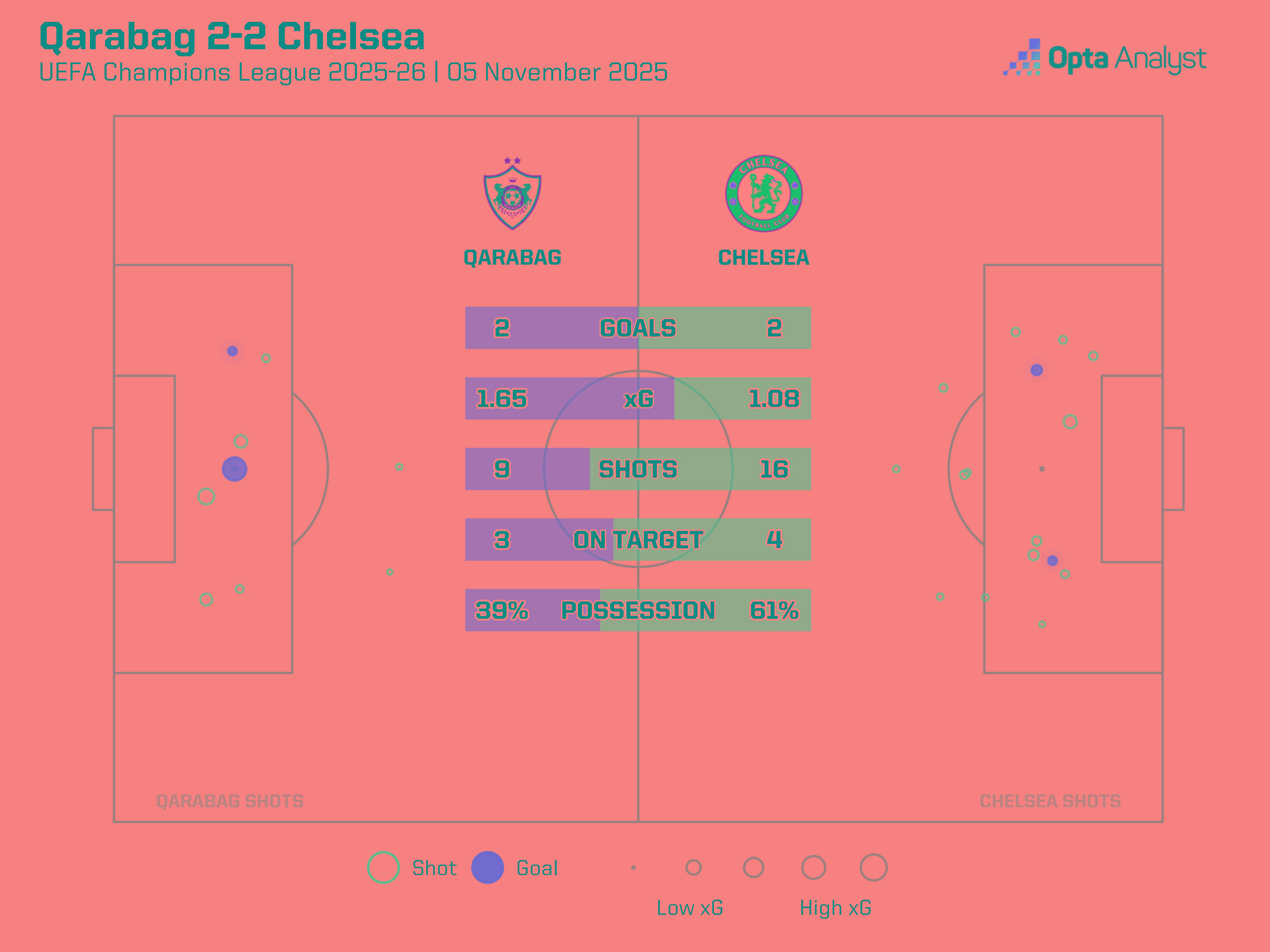
Task: Select the largest High xG legend circle
Action: (873, 867)
